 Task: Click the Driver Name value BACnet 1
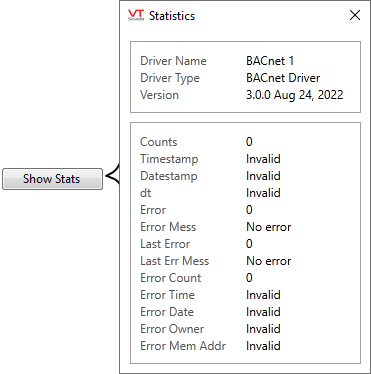tap(270, 61)
